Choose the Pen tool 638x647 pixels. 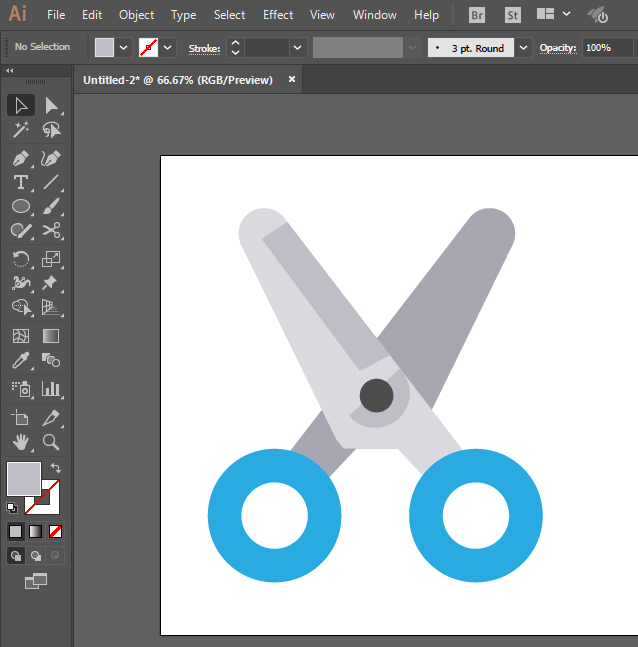coord(20,158)
